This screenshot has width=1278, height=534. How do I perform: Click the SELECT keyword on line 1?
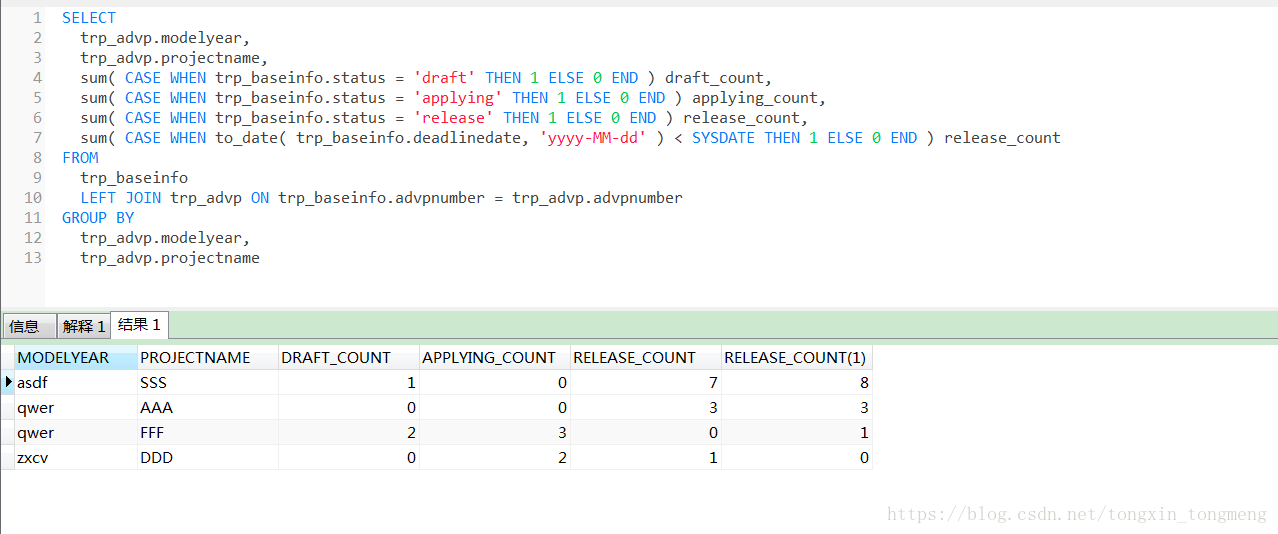89,18
